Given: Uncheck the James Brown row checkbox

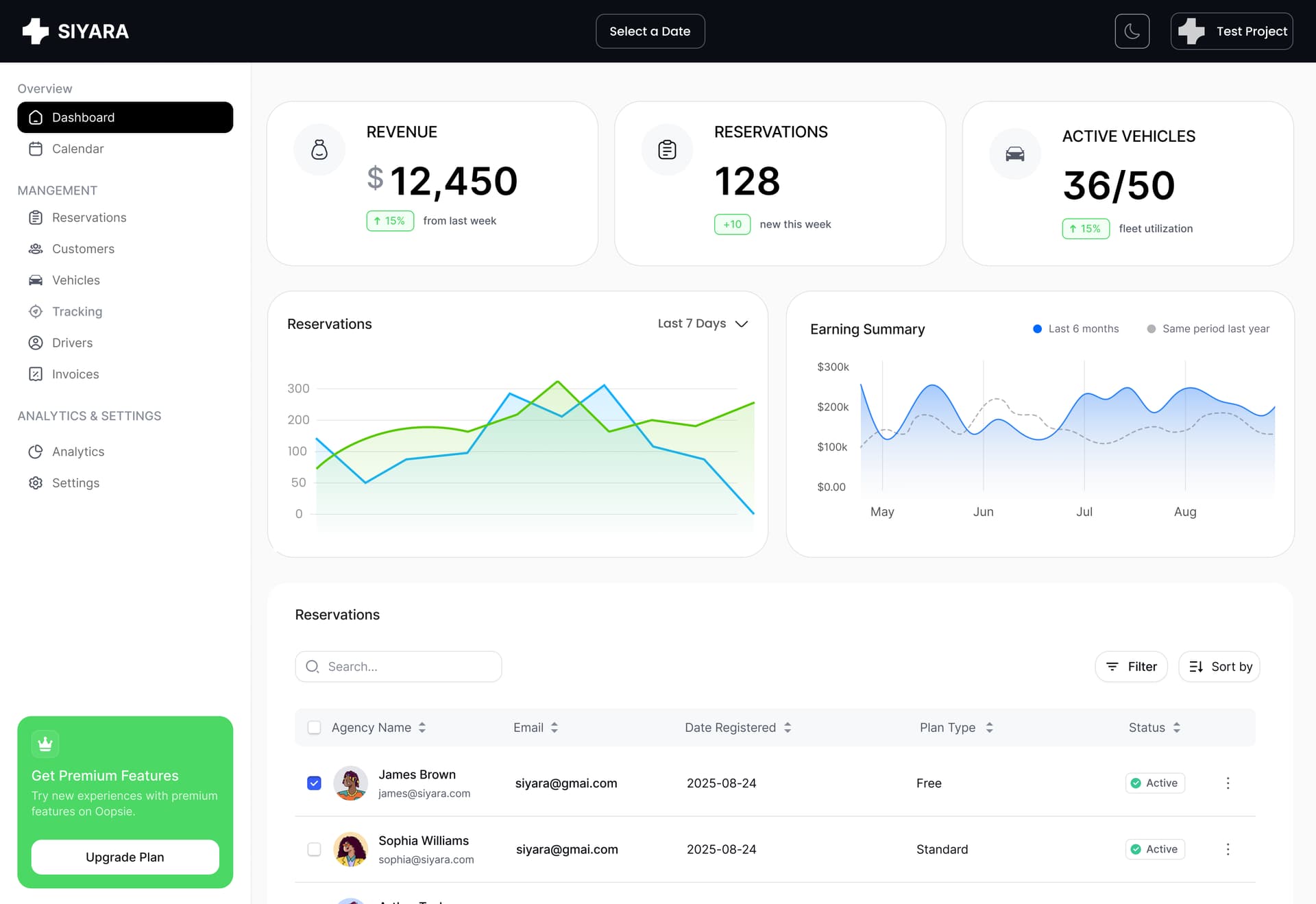Looking at the screenshot, I should tap(314, 783).
